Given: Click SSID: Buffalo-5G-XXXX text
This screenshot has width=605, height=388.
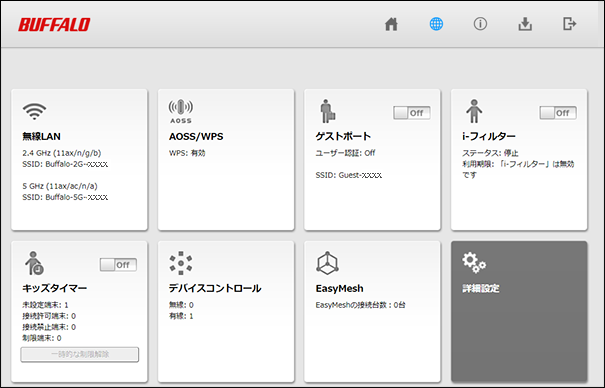Looking at the screenshot, I should (x=65, y=197).
